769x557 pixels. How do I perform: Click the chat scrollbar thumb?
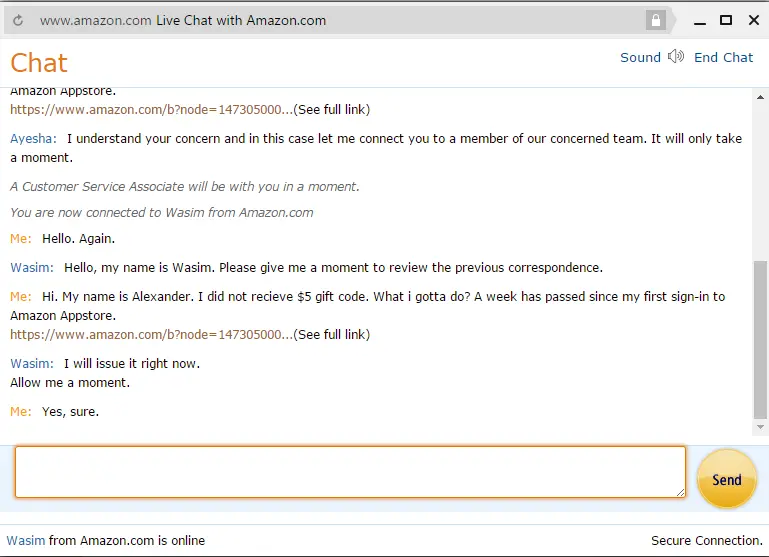click(x=760, y=339)
